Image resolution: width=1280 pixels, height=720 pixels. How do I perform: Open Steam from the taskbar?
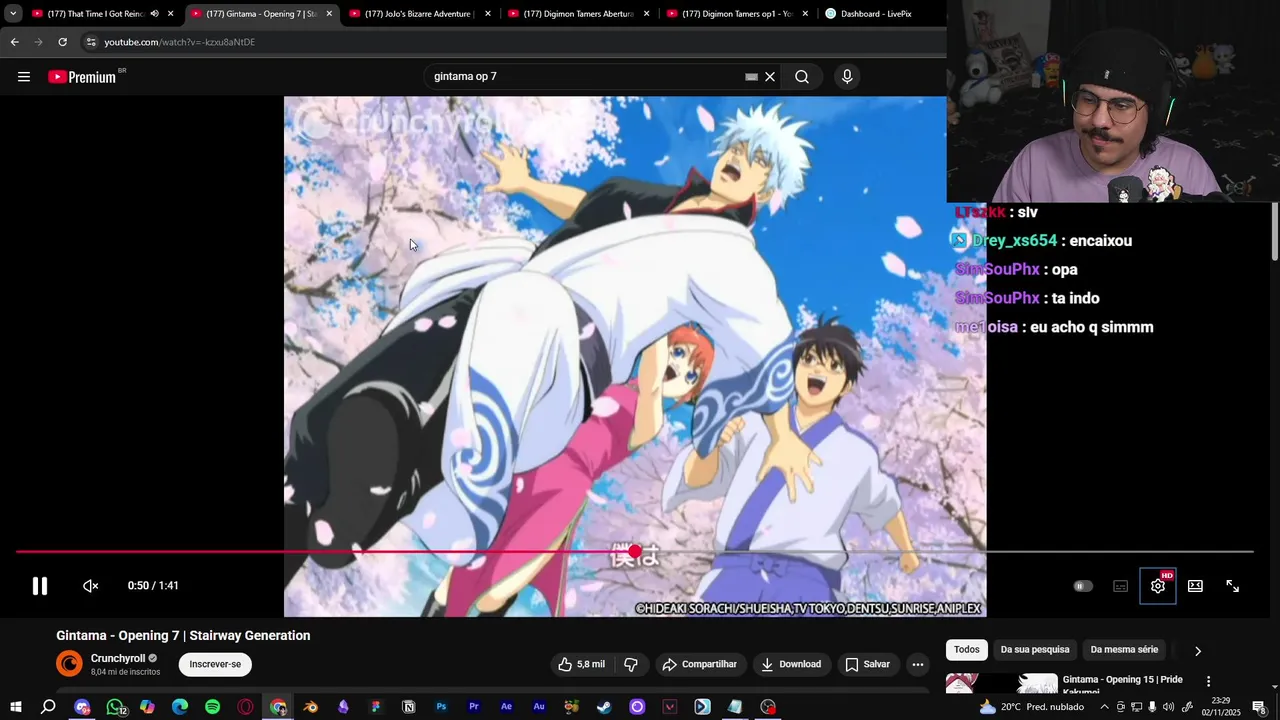[x=604, y=707]
